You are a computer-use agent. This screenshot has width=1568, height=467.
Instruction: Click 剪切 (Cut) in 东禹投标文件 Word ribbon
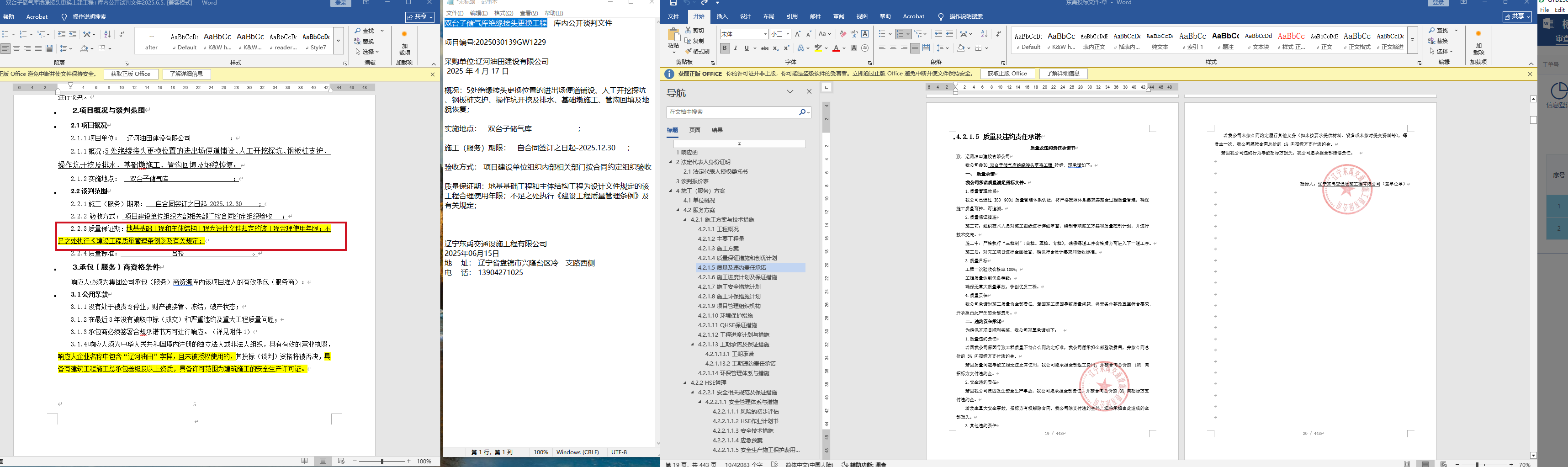coord(694,30)
